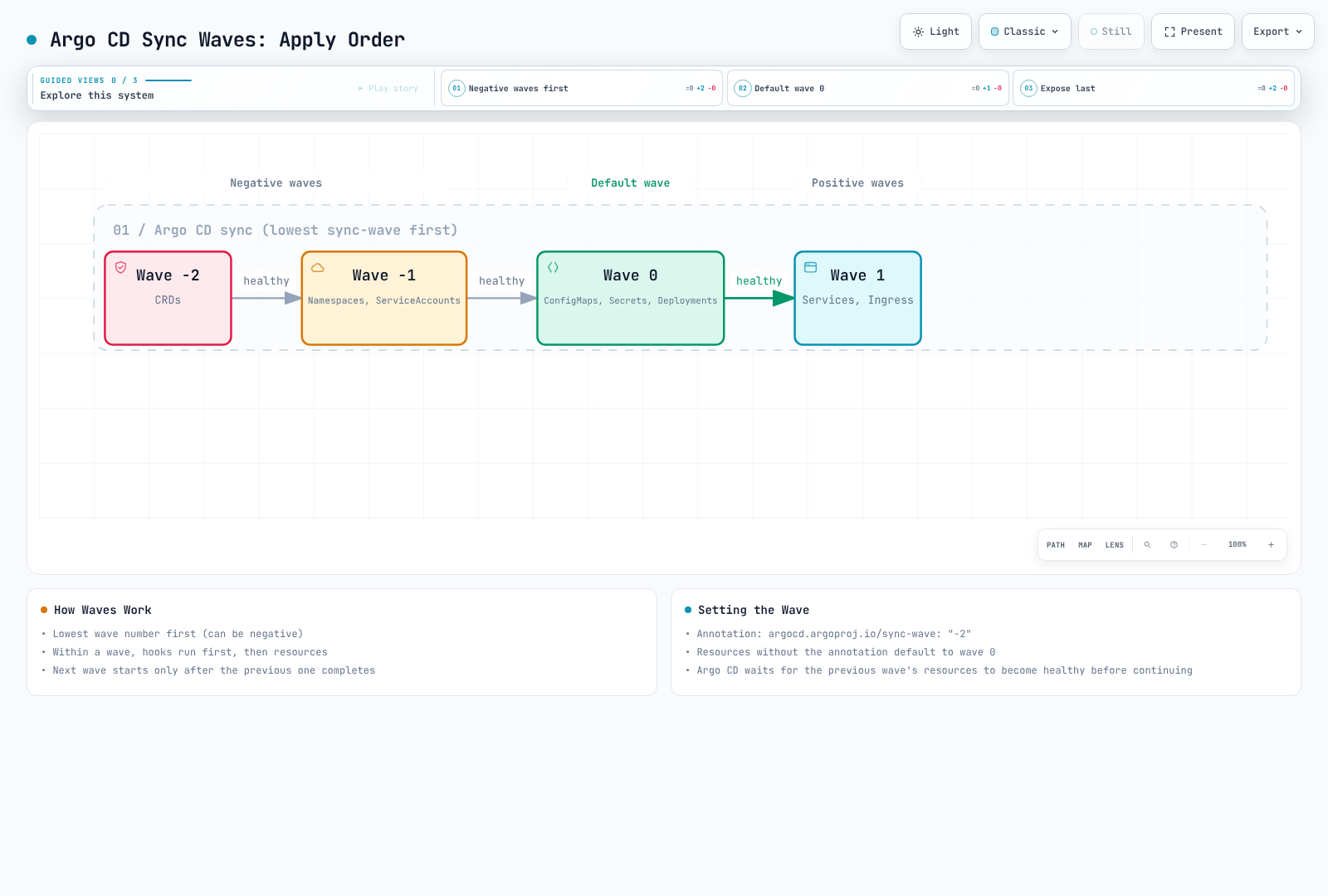Viewport: 1328px width, 896px height.
Task: Open the search magnifier in canvas toolbar
Action: click(1148, 545)
